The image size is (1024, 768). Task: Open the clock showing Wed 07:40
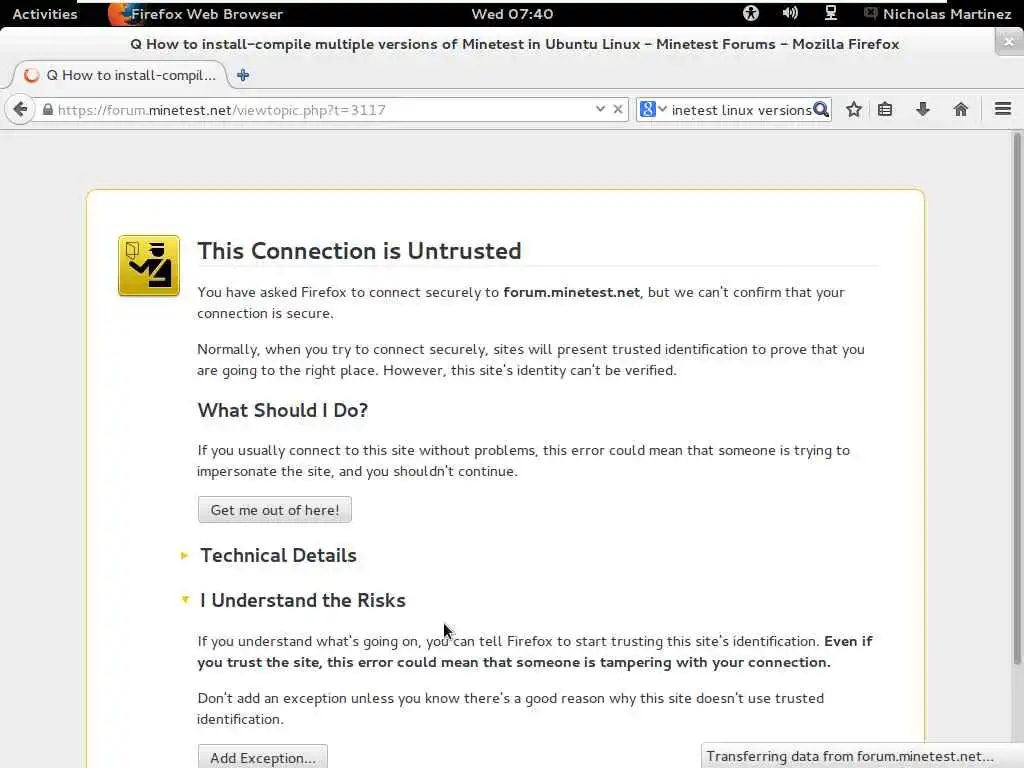point(512,14)
